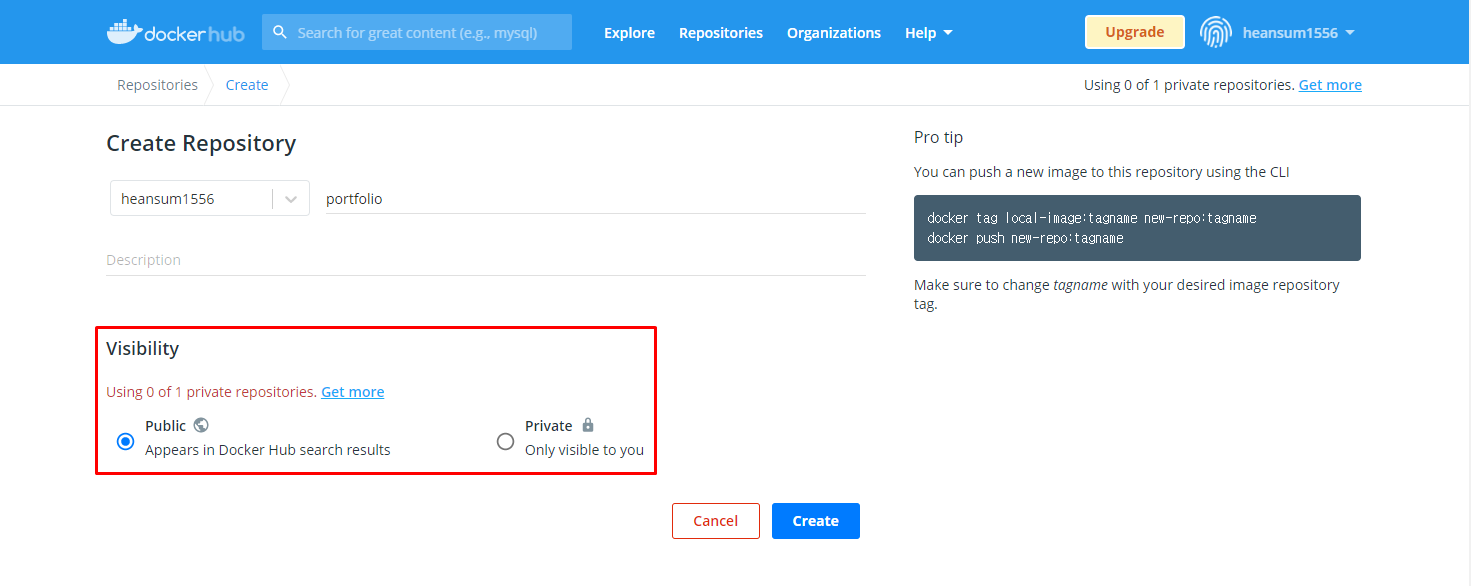Click the Create Repository heading
The width and height of the screenshot is (1471, 586).
201,143
